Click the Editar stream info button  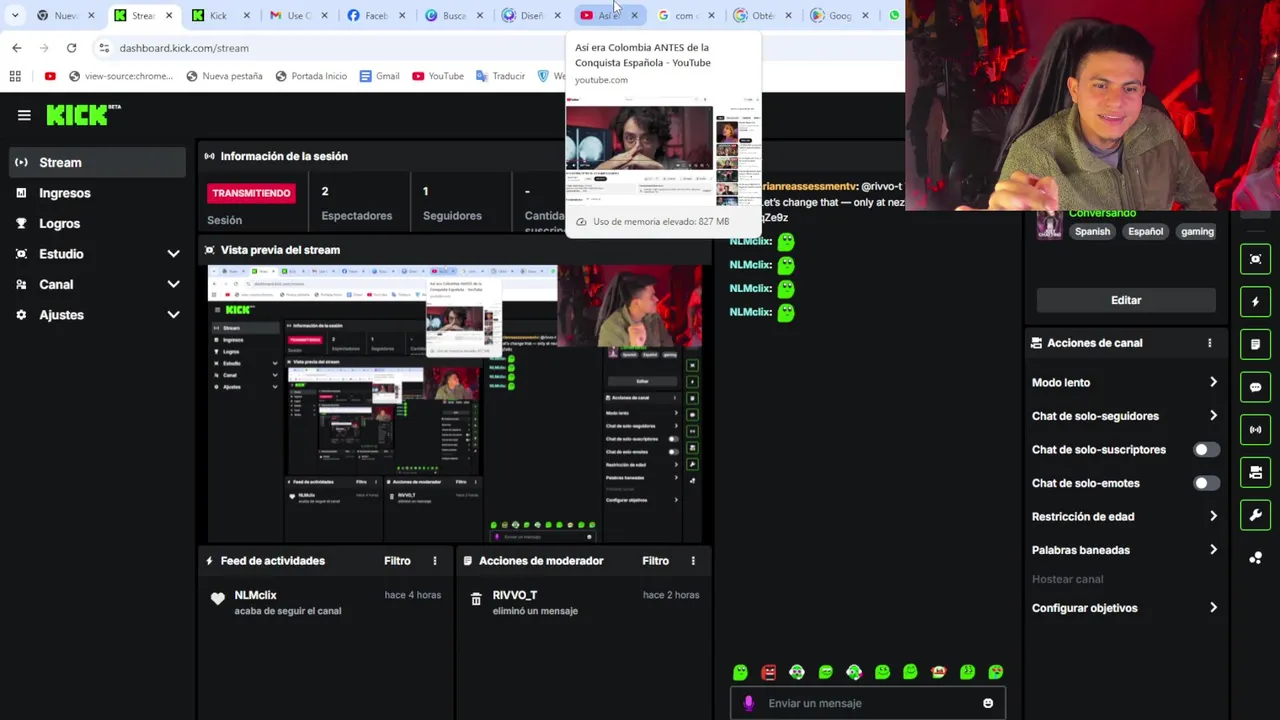click(x=1126, y=300)
